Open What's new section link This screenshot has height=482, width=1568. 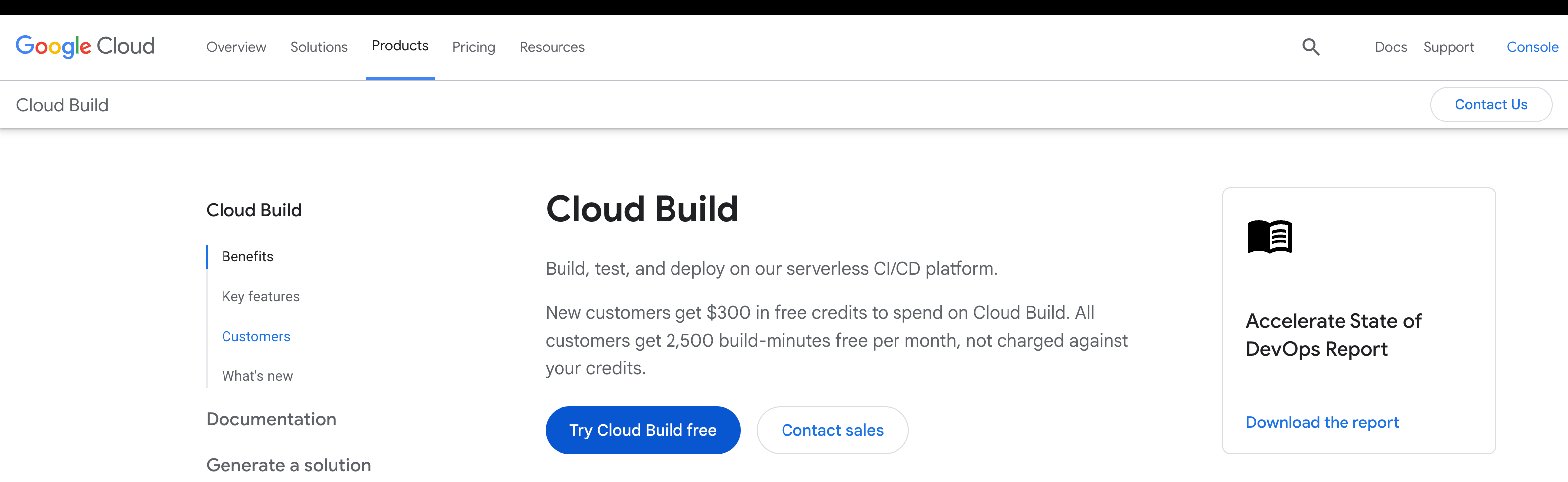[x=257, y=375]
